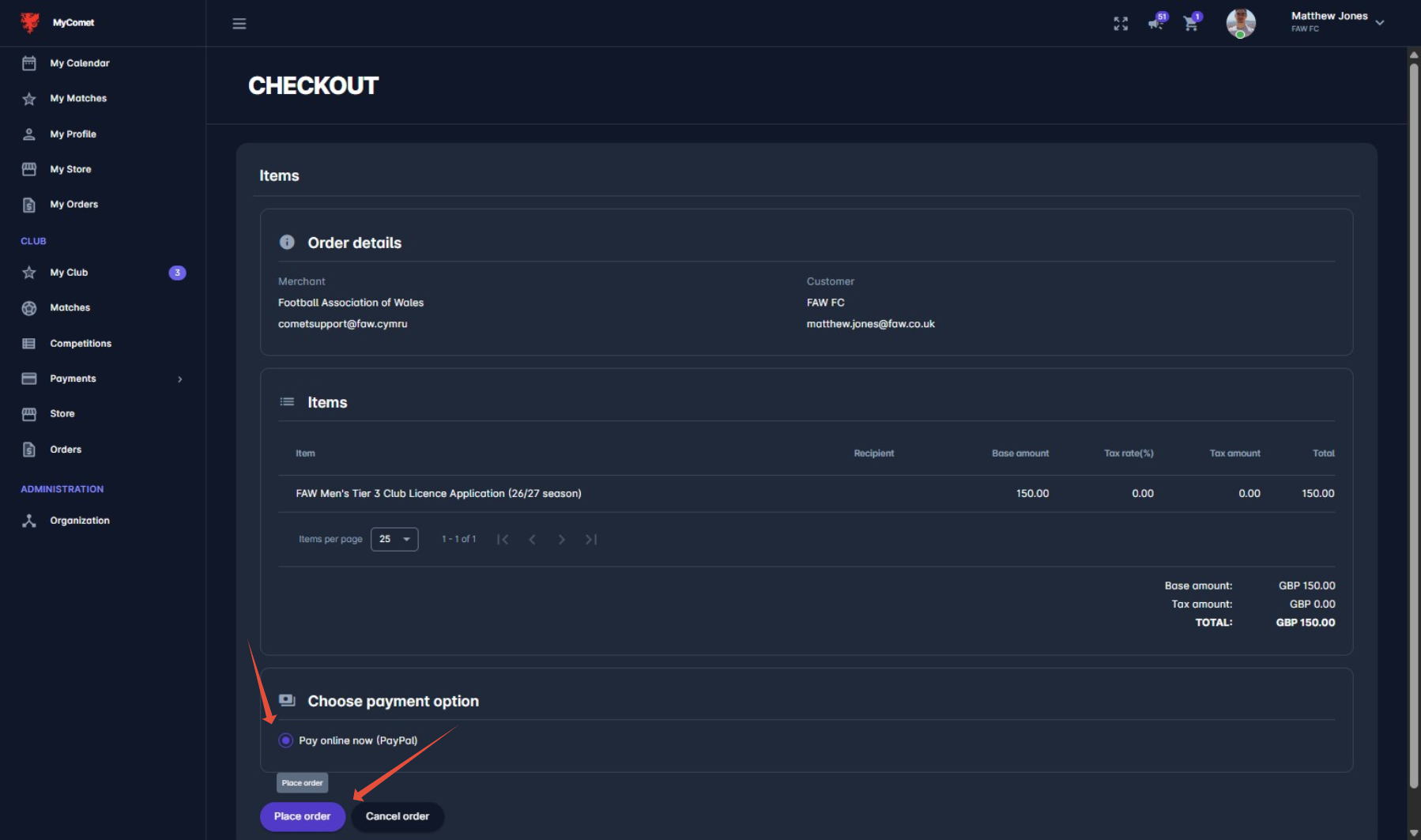Go to next page of items
This screenshot has width=1421, height=840.
point(561,540)
